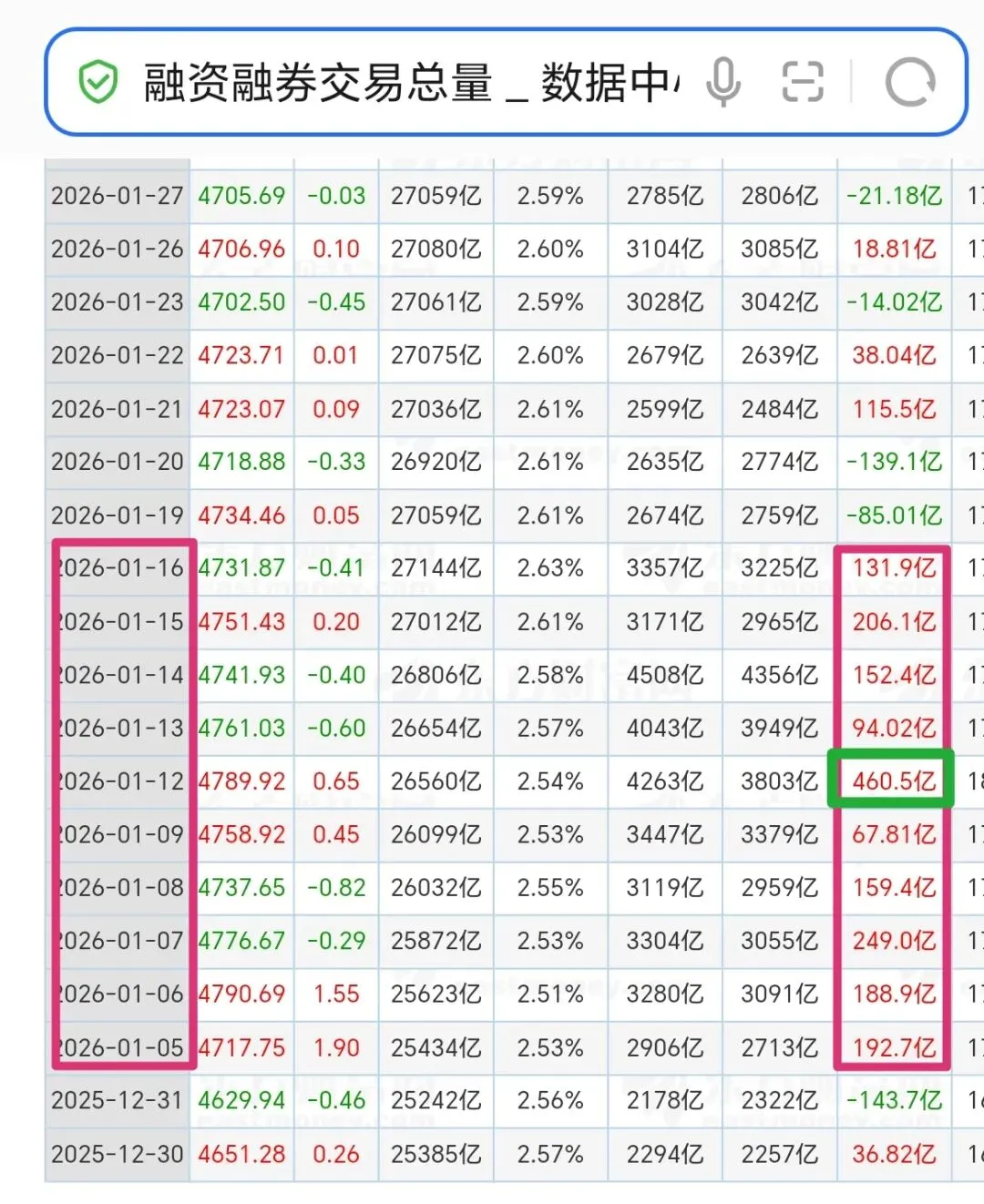Click percent change value 1.90

pos(336,1048)
